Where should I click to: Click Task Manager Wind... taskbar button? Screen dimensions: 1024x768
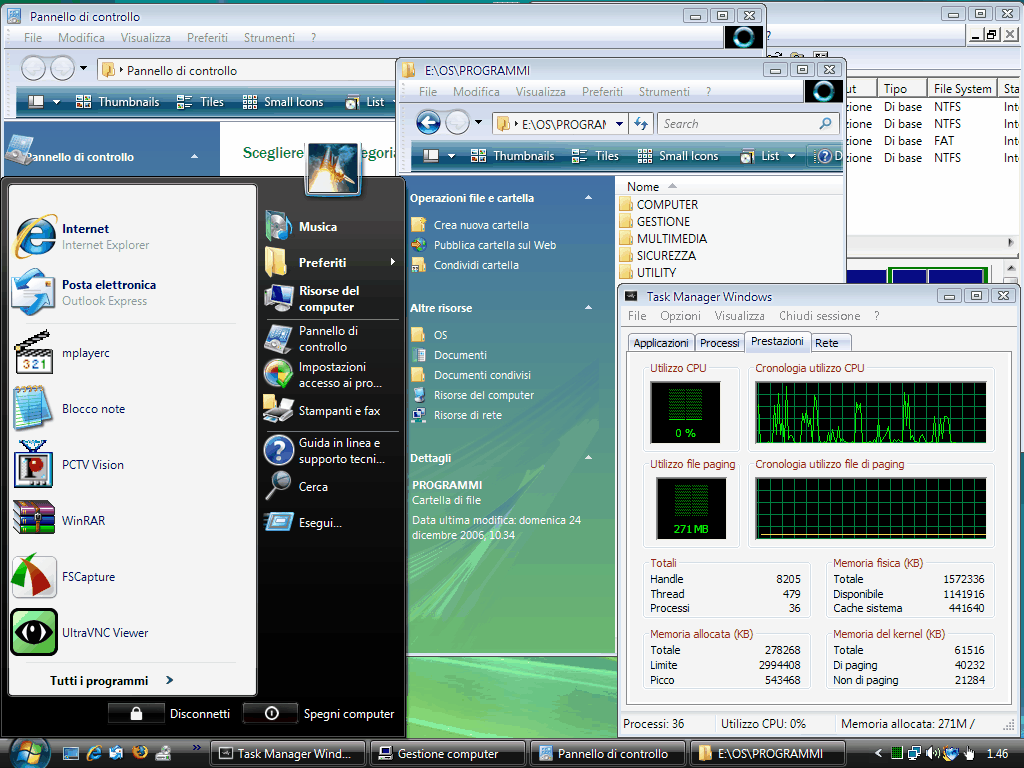287,754
